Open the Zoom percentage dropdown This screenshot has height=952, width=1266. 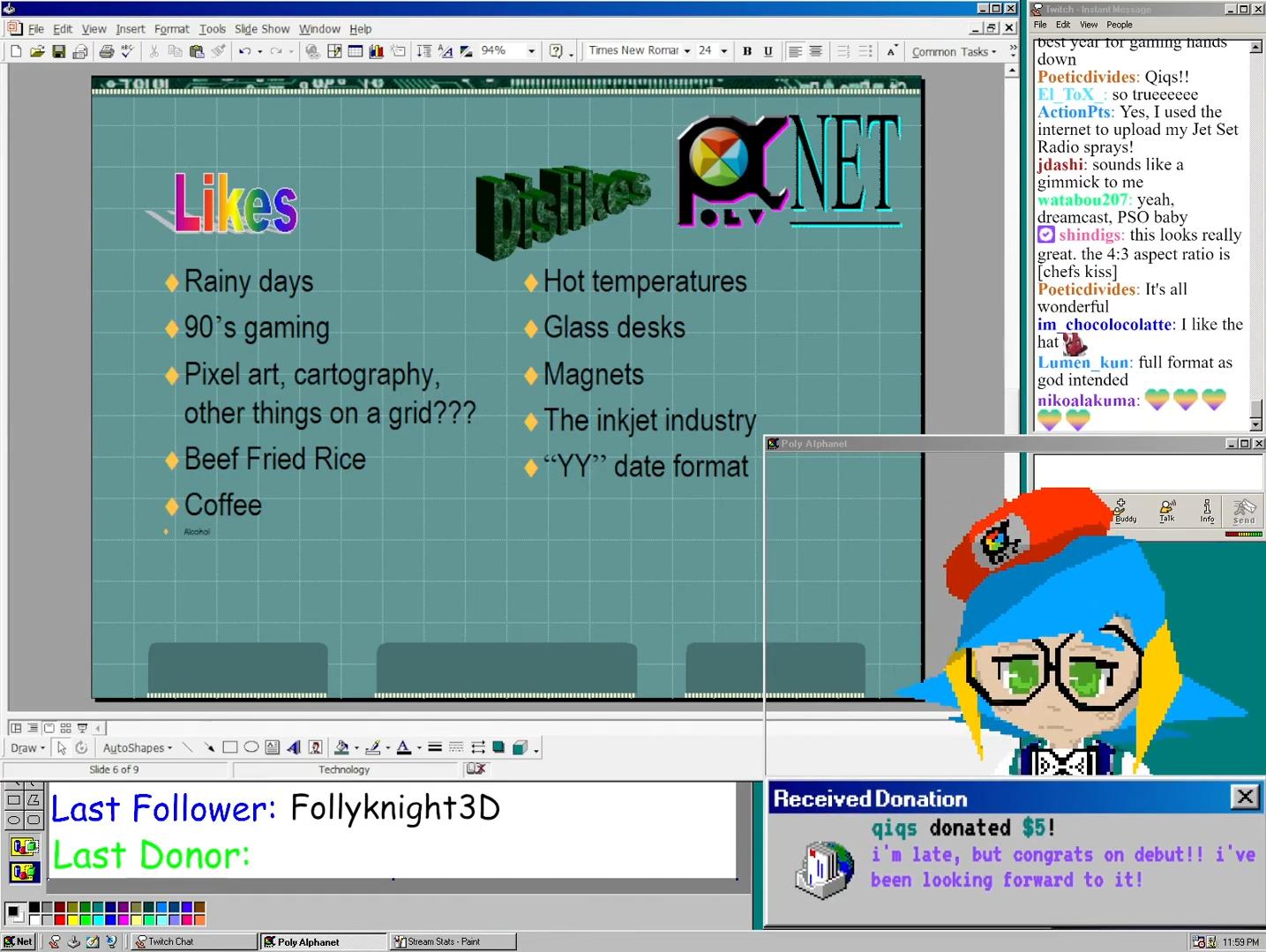[531, 51]
